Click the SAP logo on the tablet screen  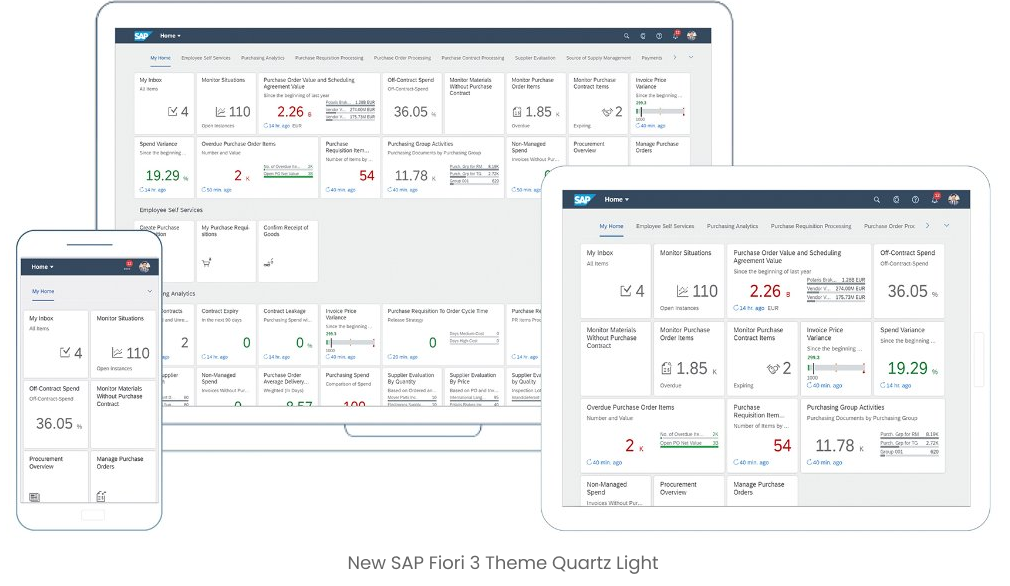coord(583,200)
